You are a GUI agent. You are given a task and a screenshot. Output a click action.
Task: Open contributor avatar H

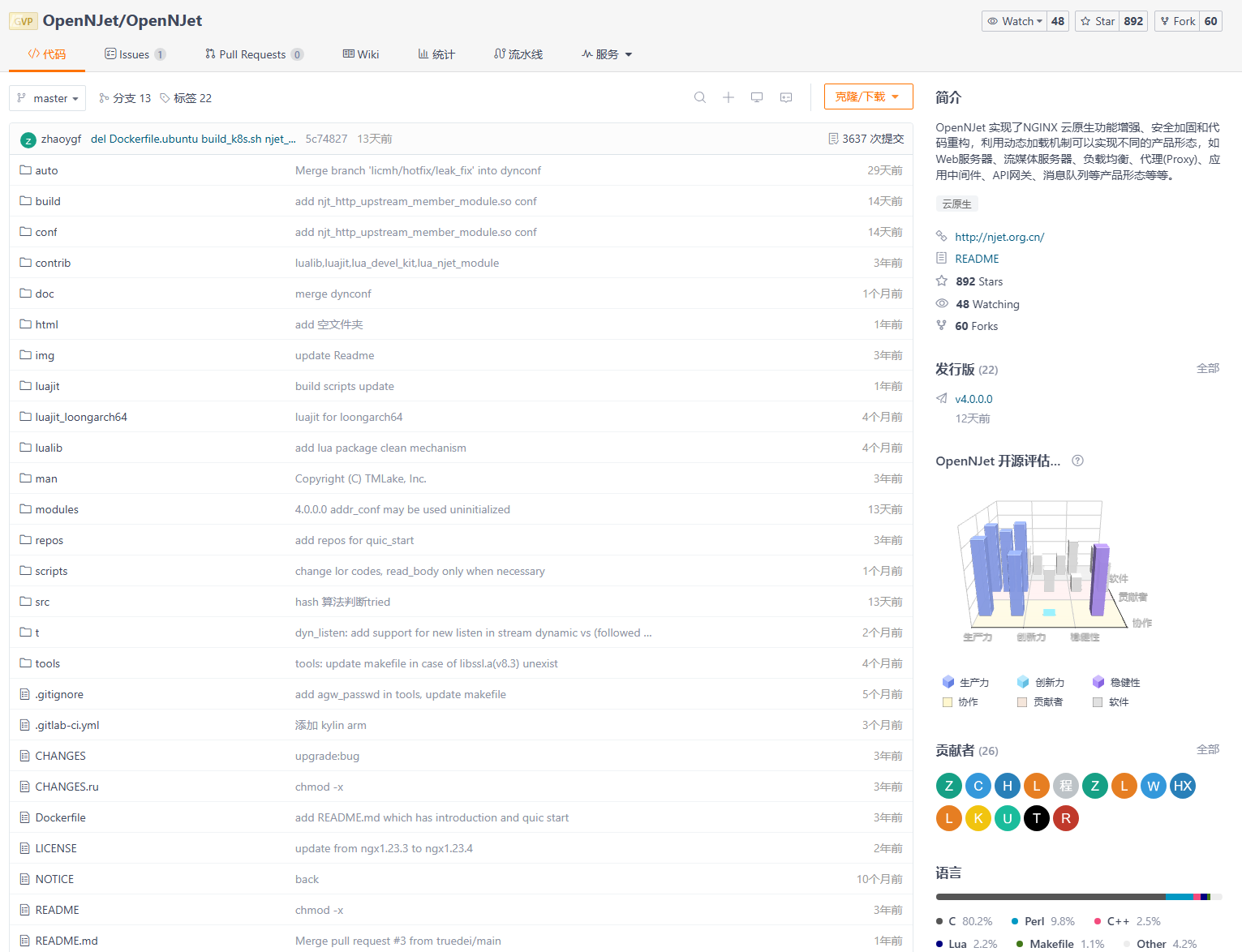1008,786
